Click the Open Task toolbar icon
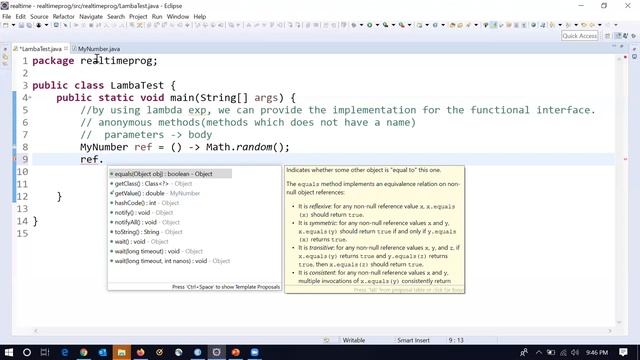 460,25
